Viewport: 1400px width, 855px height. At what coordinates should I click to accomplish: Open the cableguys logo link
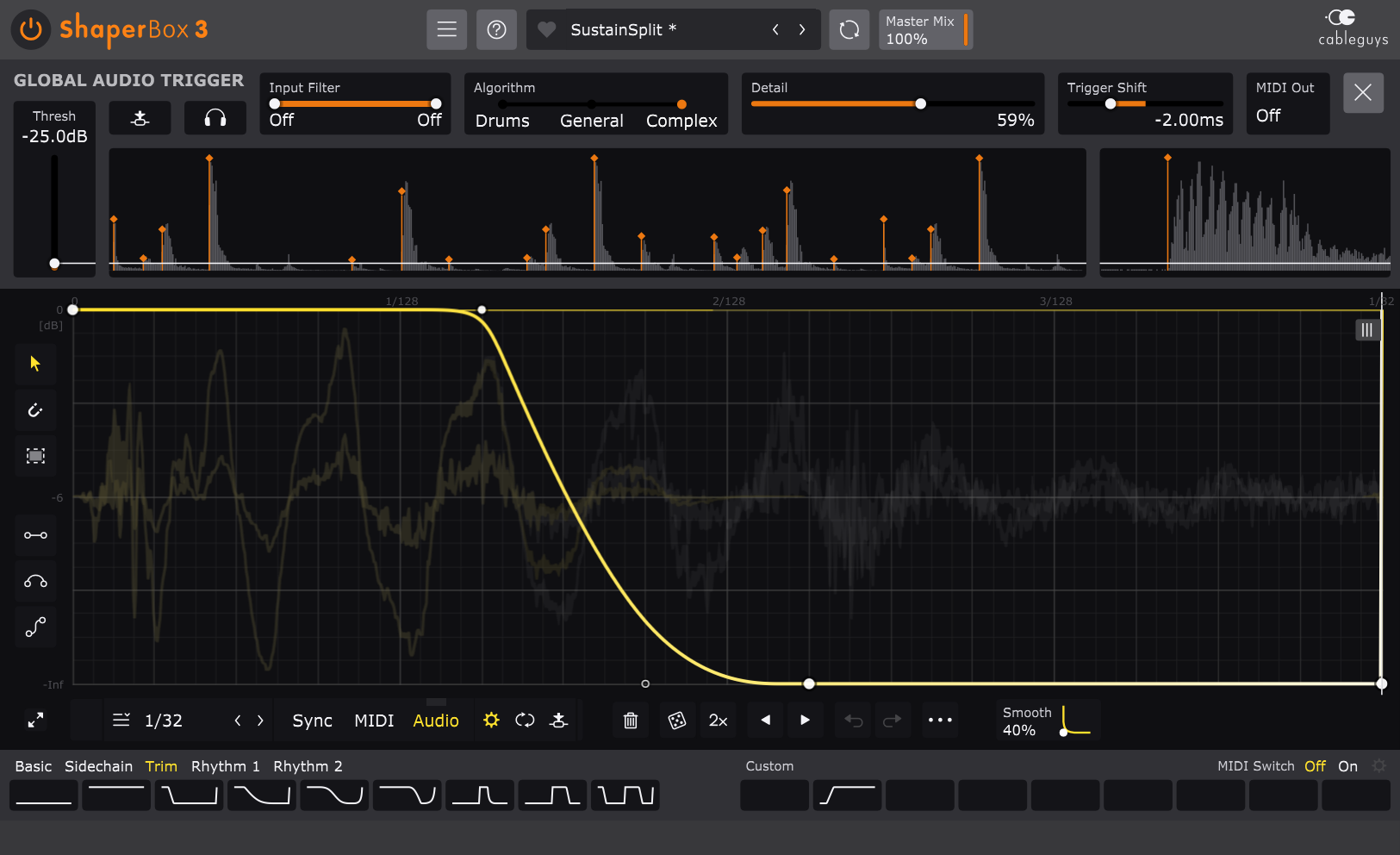1353,28
